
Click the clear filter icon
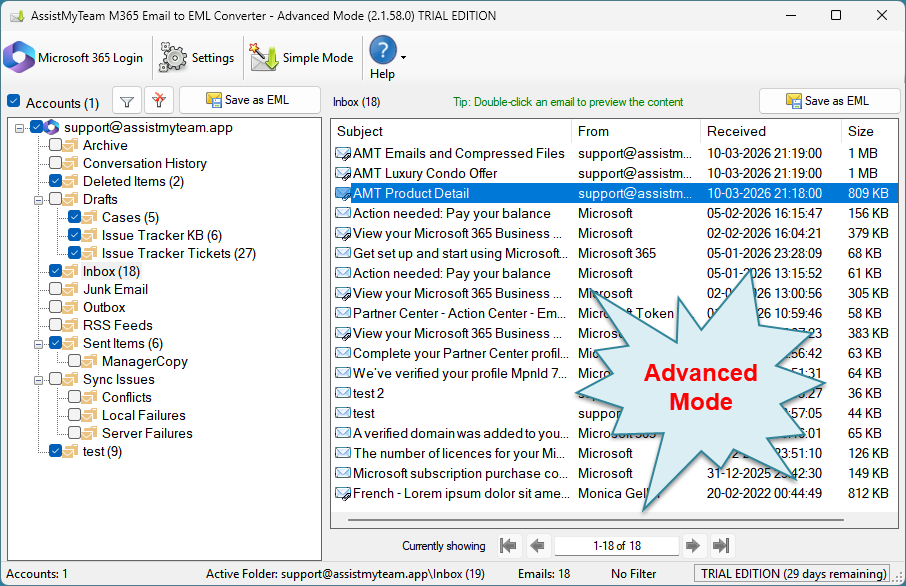[x=159, y=101]
